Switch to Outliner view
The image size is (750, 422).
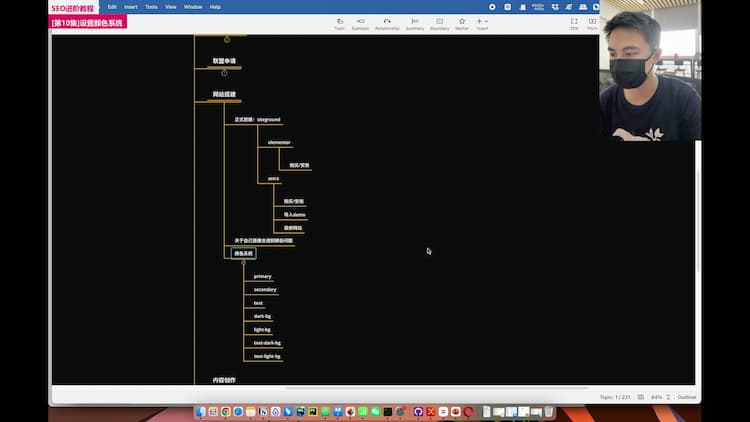point(688,397)
